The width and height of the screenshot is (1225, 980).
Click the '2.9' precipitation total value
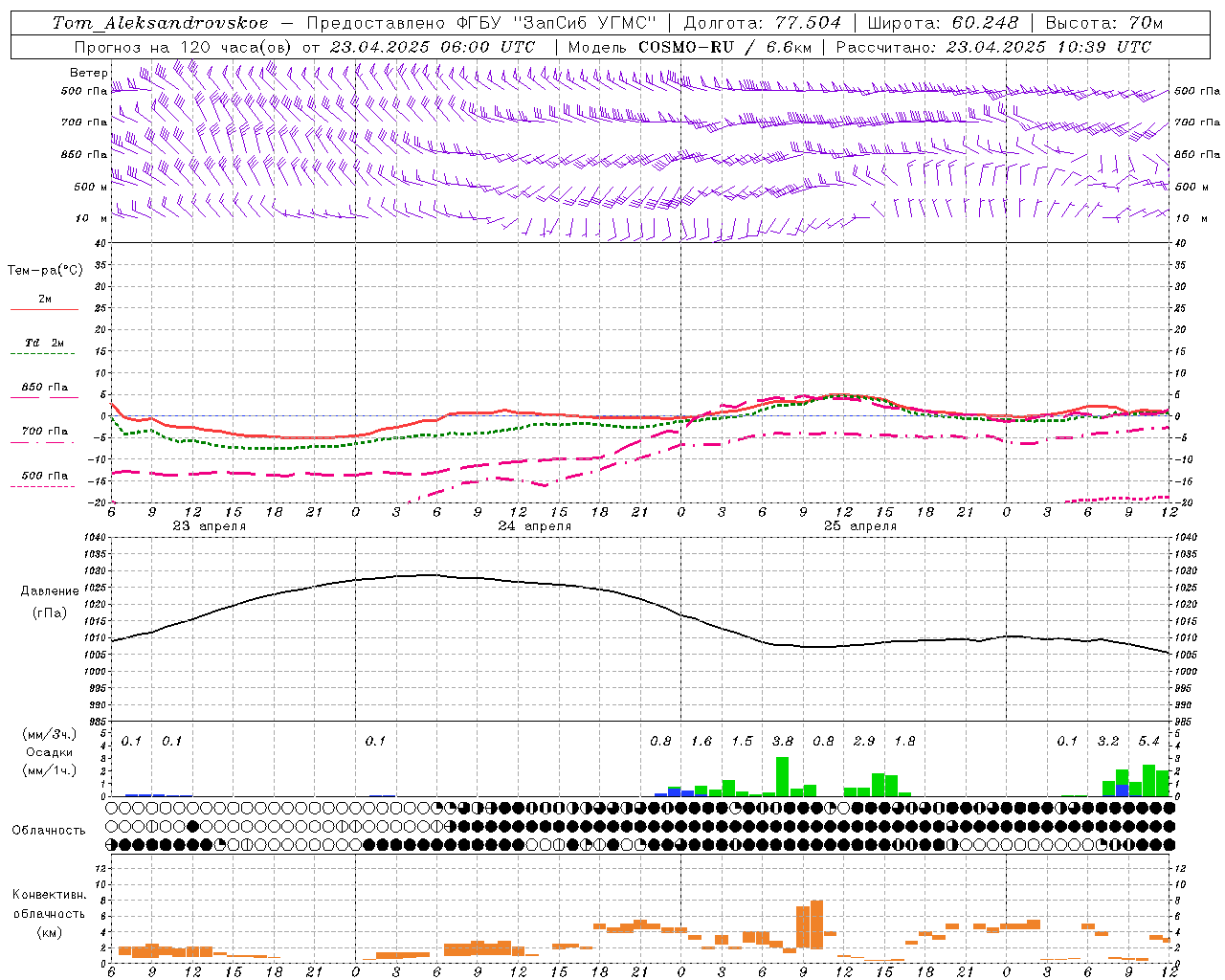pyautogui.click(x=864, y=741)
